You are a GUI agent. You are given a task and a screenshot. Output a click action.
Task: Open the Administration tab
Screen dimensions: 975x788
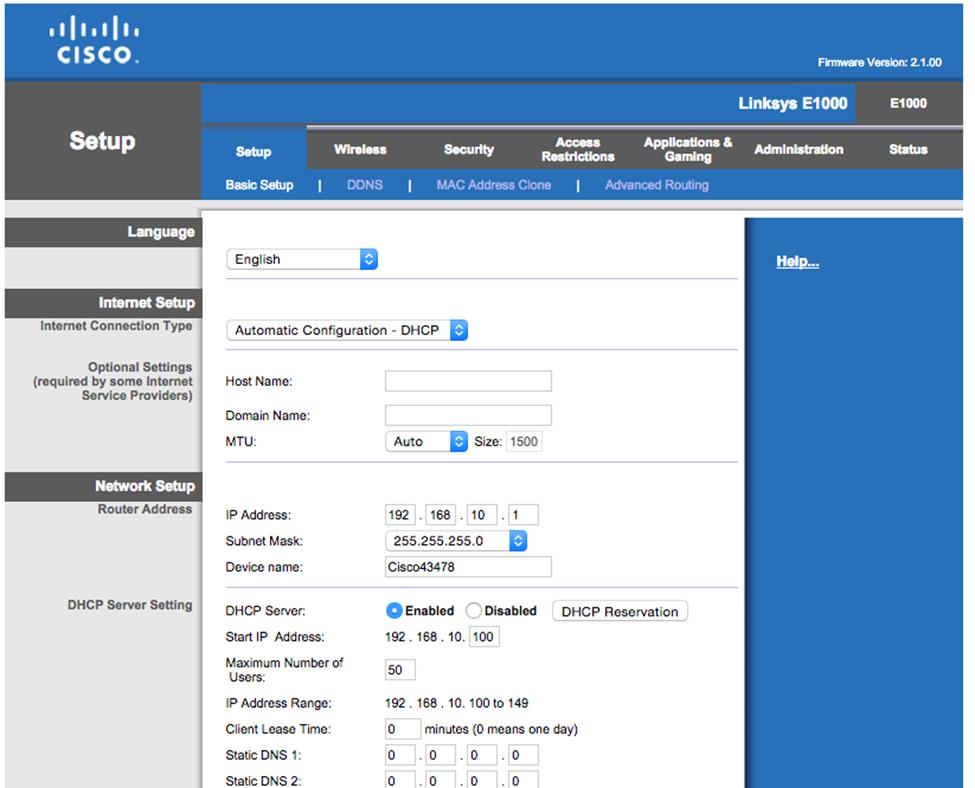click(799, 149)
